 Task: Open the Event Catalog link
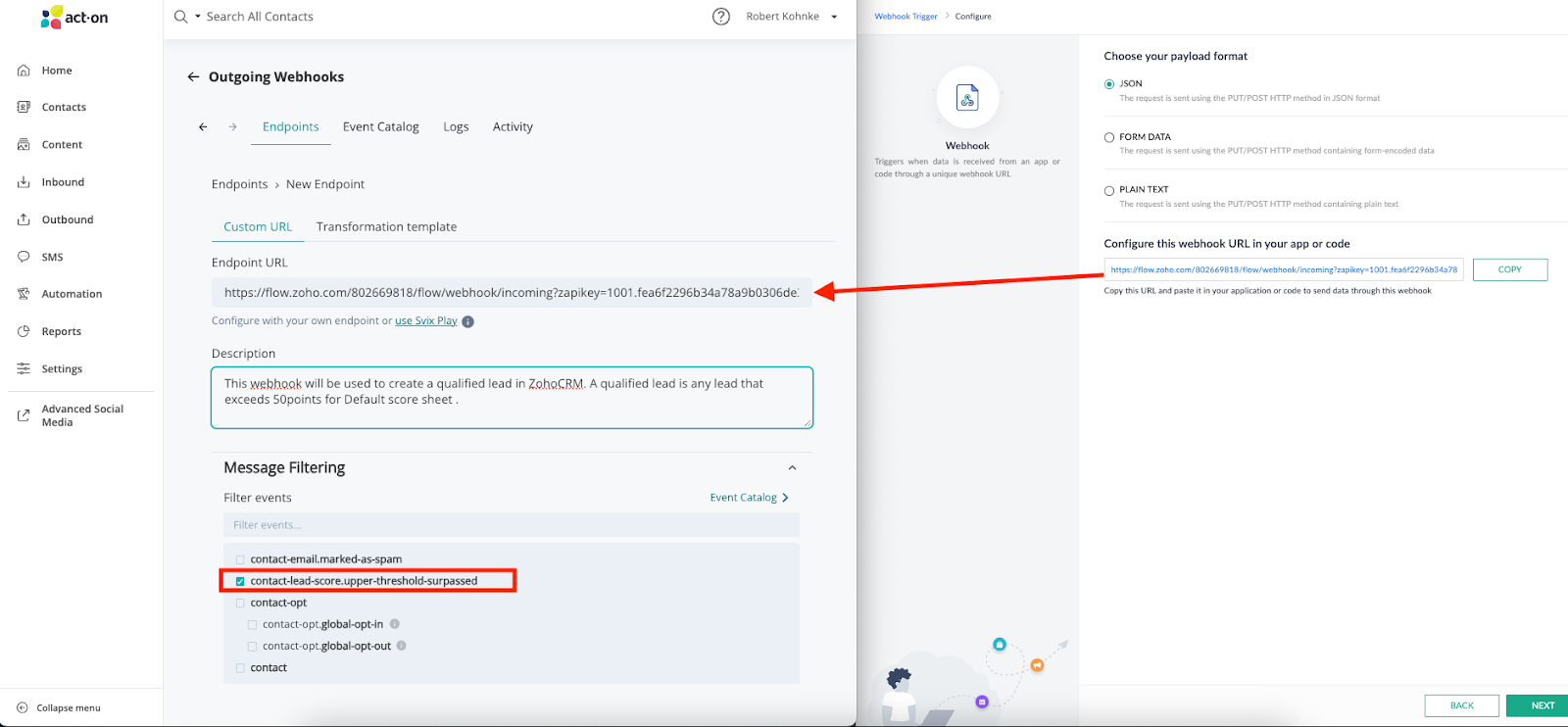tap(750, 498)
